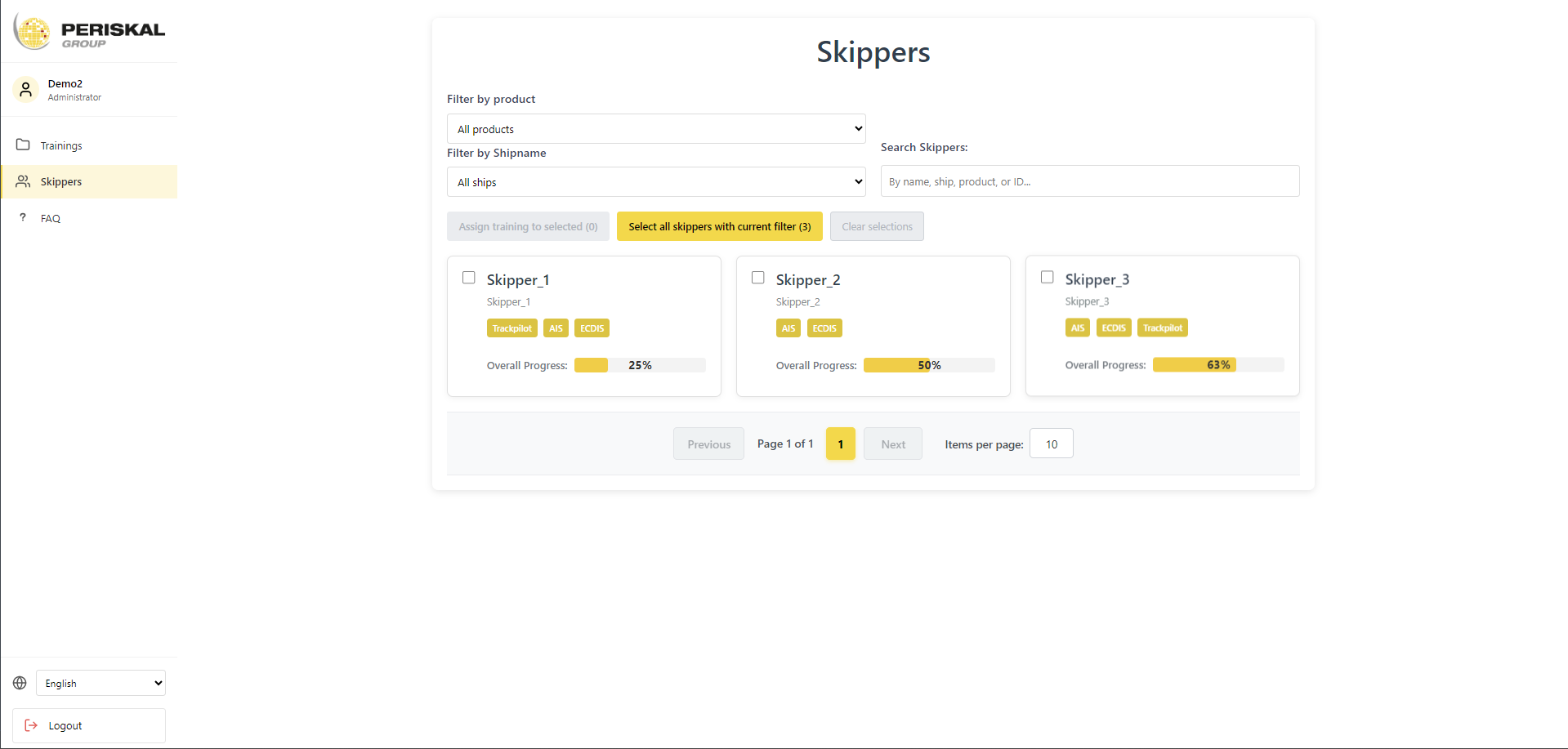Click the FAQ question mark icon
Viewport: 1568px width, 749px height.
tap(23, 217)
